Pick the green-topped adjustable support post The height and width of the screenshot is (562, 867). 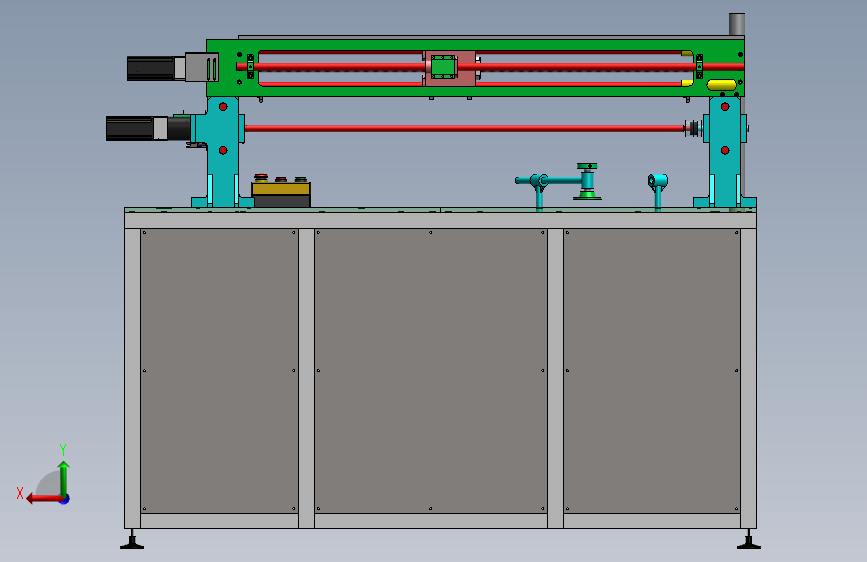587,181
